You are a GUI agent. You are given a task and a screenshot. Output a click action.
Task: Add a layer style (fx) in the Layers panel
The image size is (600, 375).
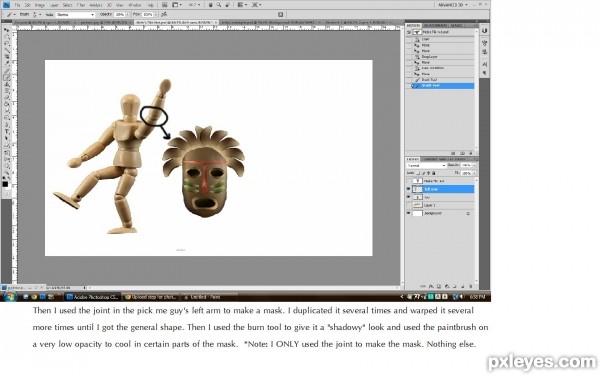(x=431, y=286)
